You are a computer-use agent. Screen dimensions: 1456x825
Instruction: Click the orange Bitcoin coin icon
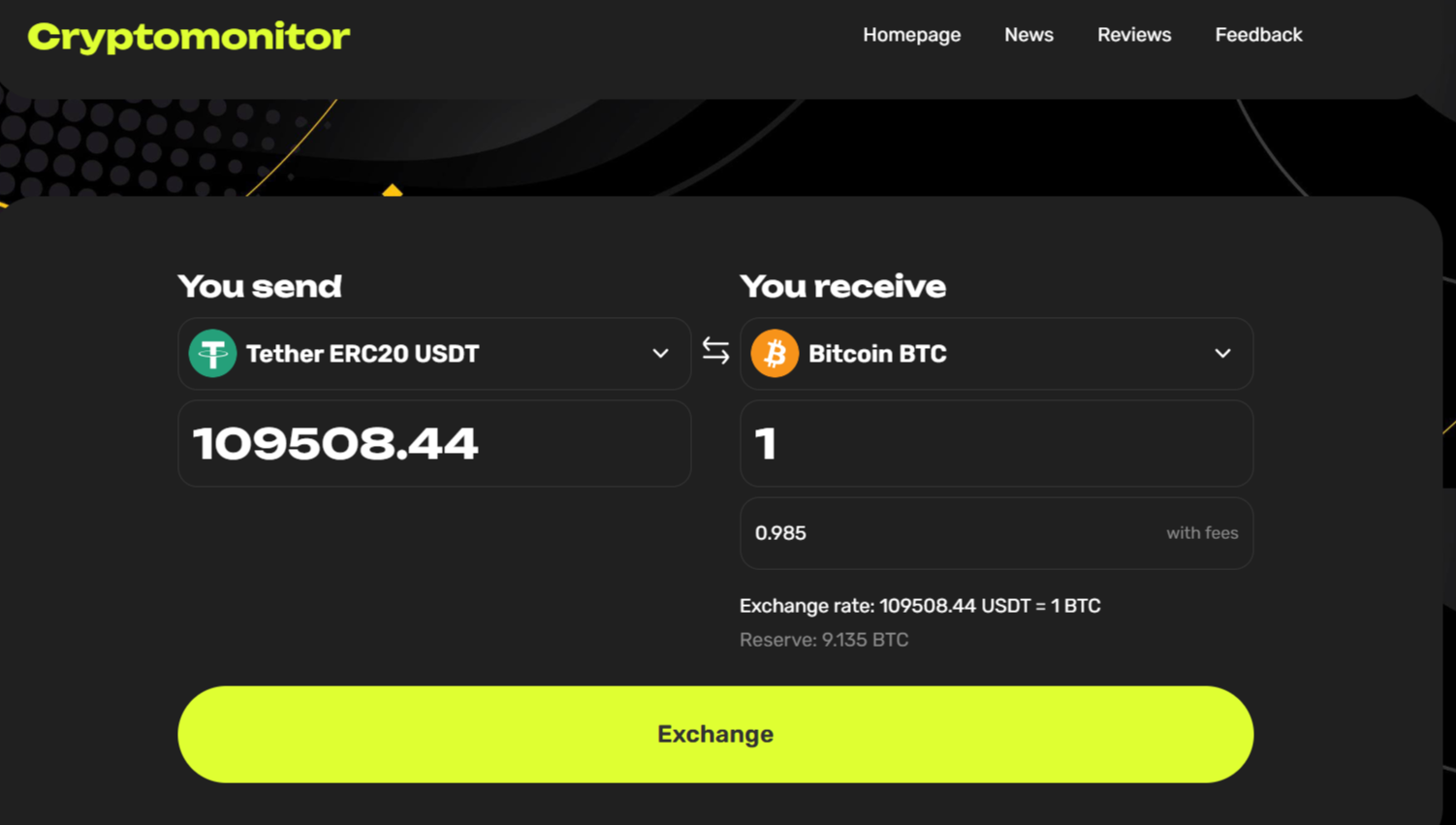775,353
